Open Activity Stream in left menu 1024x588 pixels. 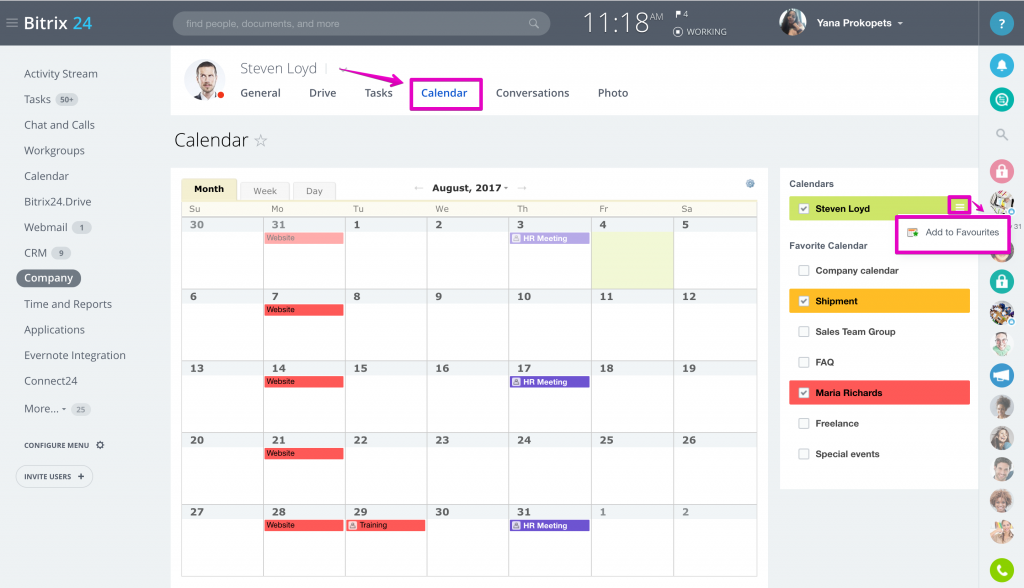pos(61,74)
